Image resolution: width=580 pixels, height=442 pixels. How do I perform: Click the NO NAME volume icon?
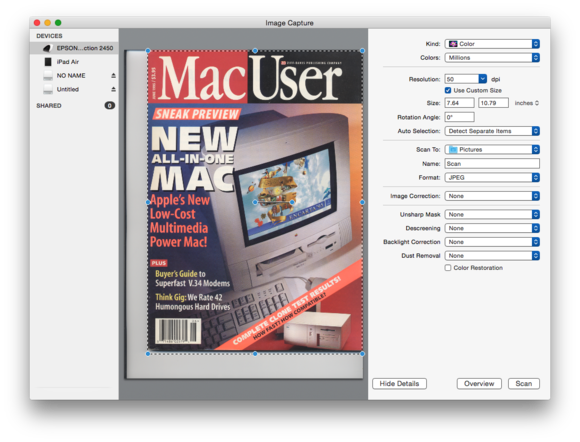pos(48,75)
